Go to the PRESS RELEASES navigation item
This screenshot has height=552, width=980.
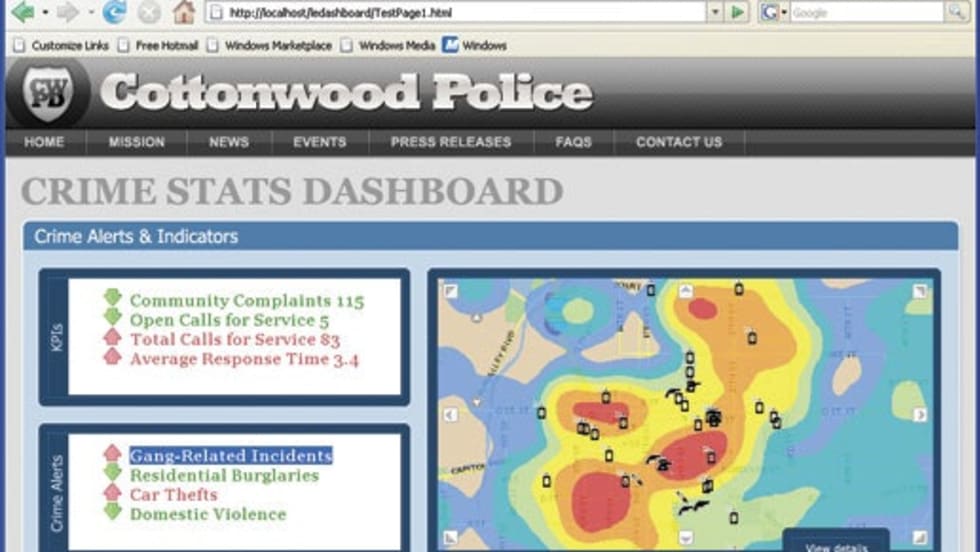(450, 142)
